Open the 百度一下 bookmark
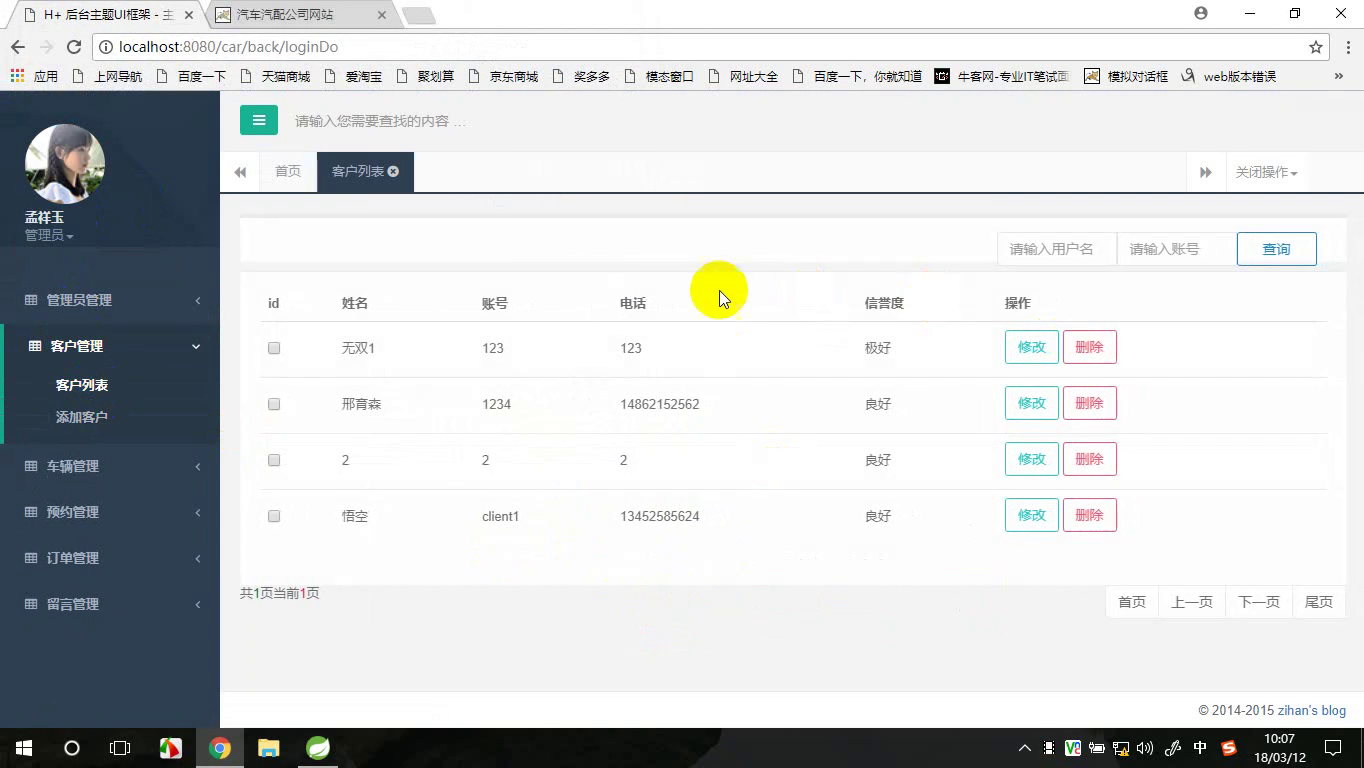1364x768 pixels. point(192,76)
